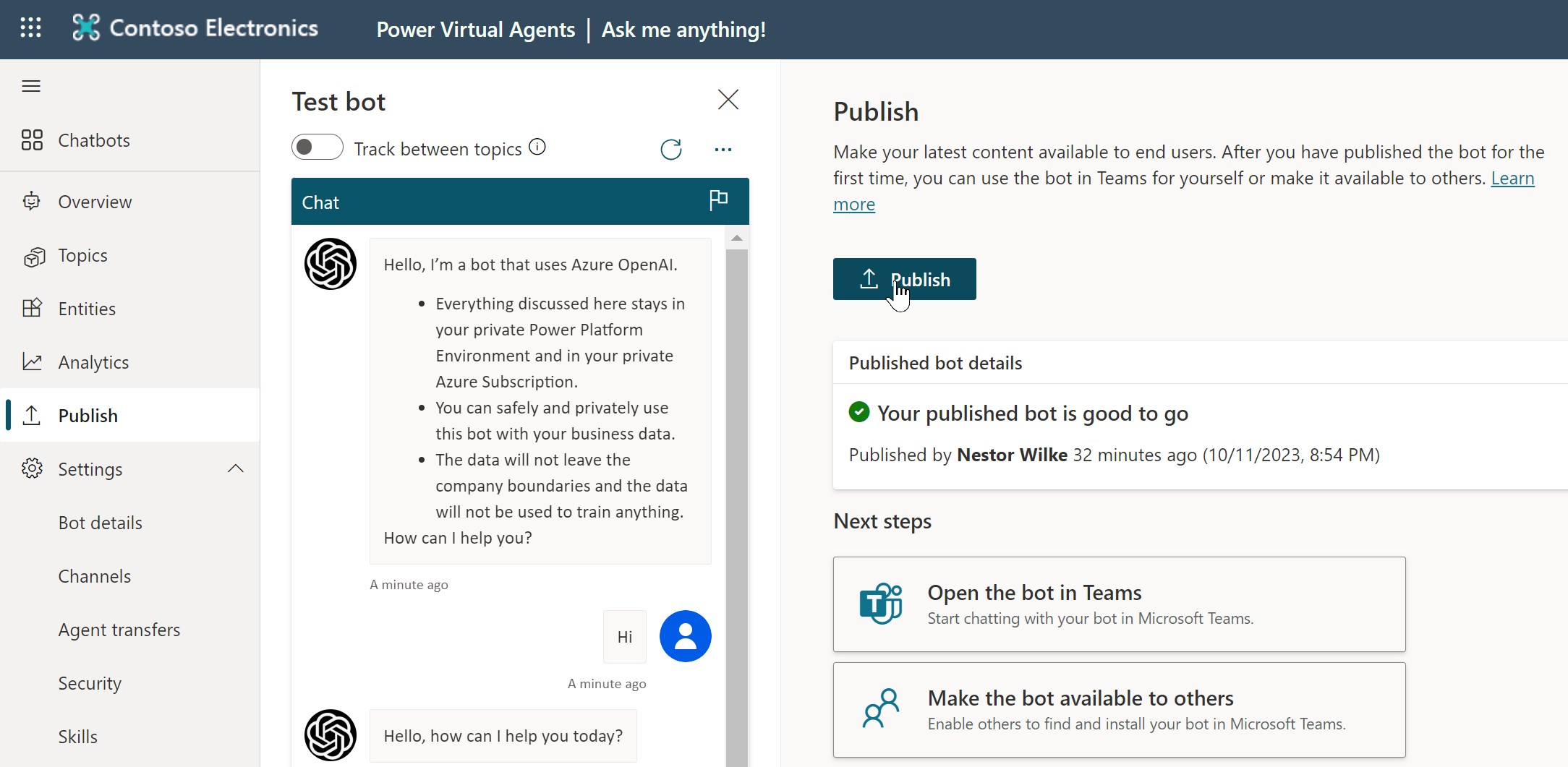Click the Microsoft Teams icon
Viewport: 1568px width, 767px height.
881,604
